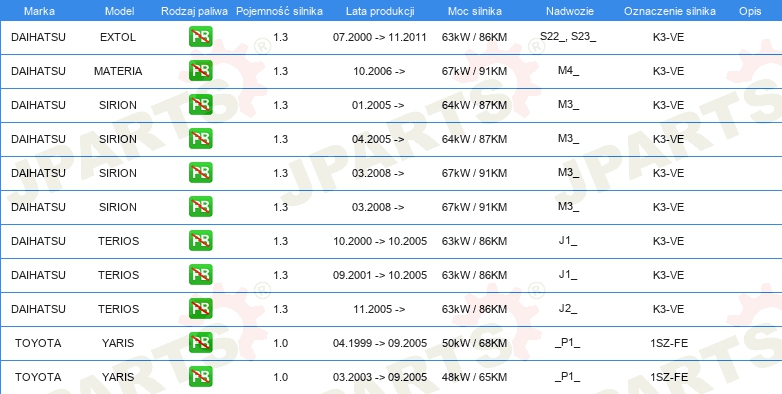This screenshot has height=394, width=782.
Task: Click the Nadwozie column header
Action: (570, 11)
